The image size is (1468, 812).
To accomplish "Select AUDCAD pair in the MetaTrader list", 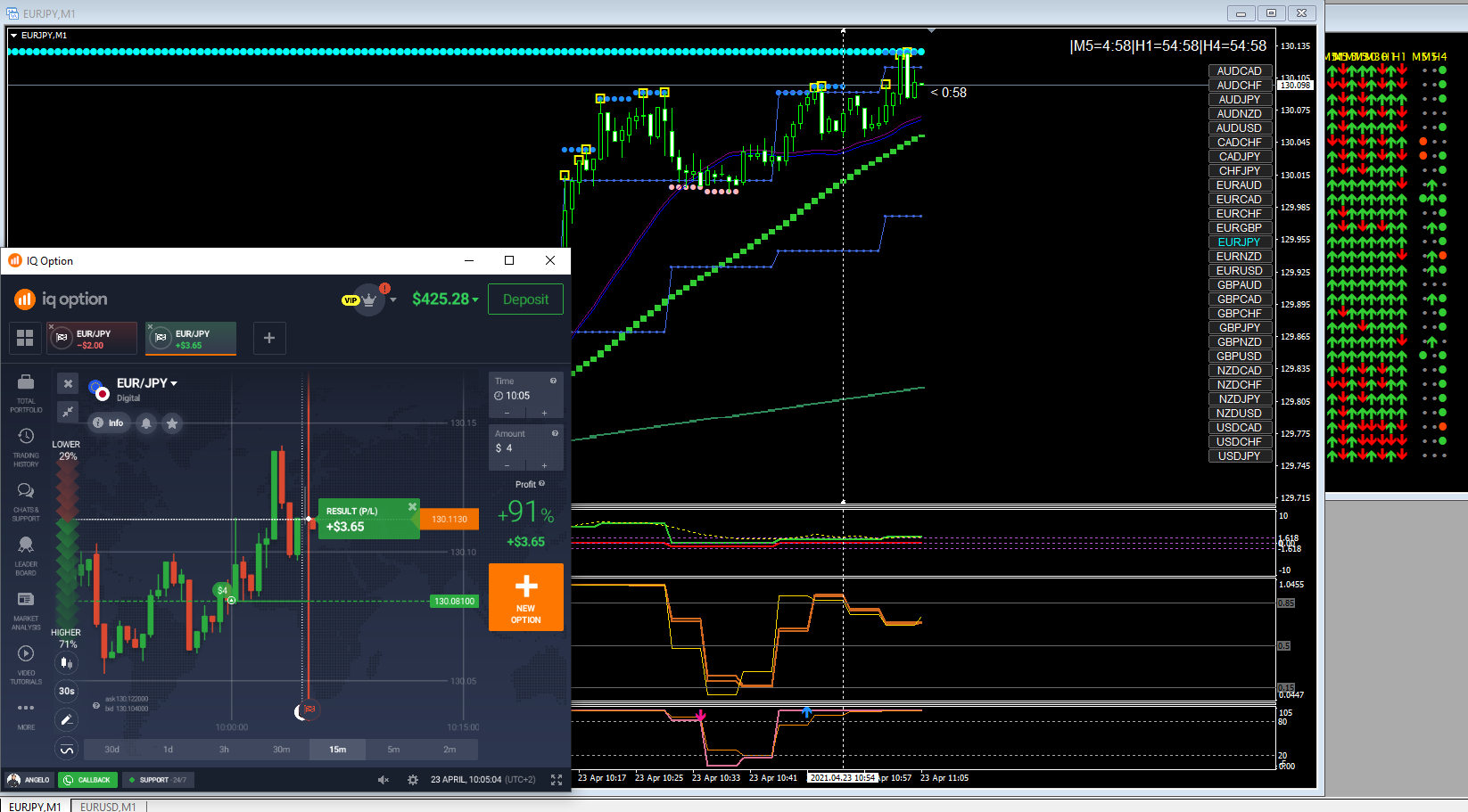I will point(1240,71).
